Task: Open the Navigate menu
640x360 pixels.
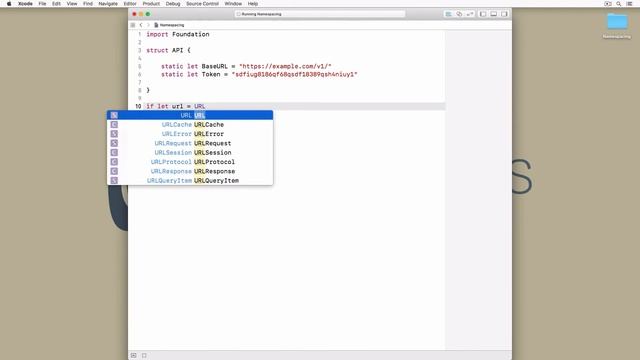Action: [x=108, y=4]
